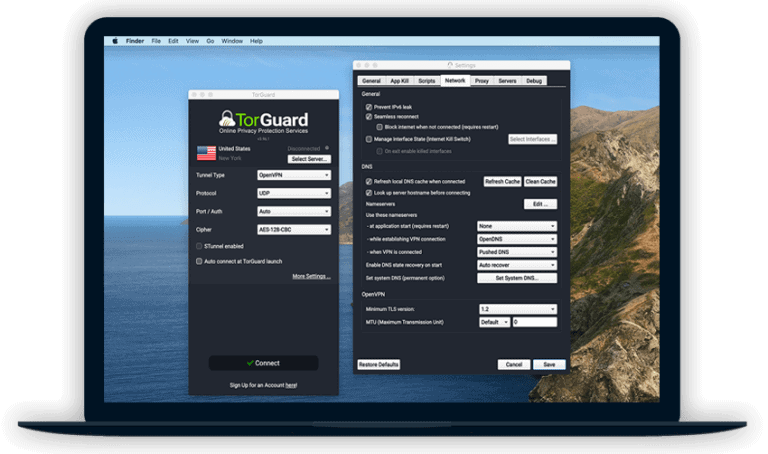Open the Port / Auth dropdown
Image resolution: width=768 pixels, height=454 pixels.
[294, 211]
